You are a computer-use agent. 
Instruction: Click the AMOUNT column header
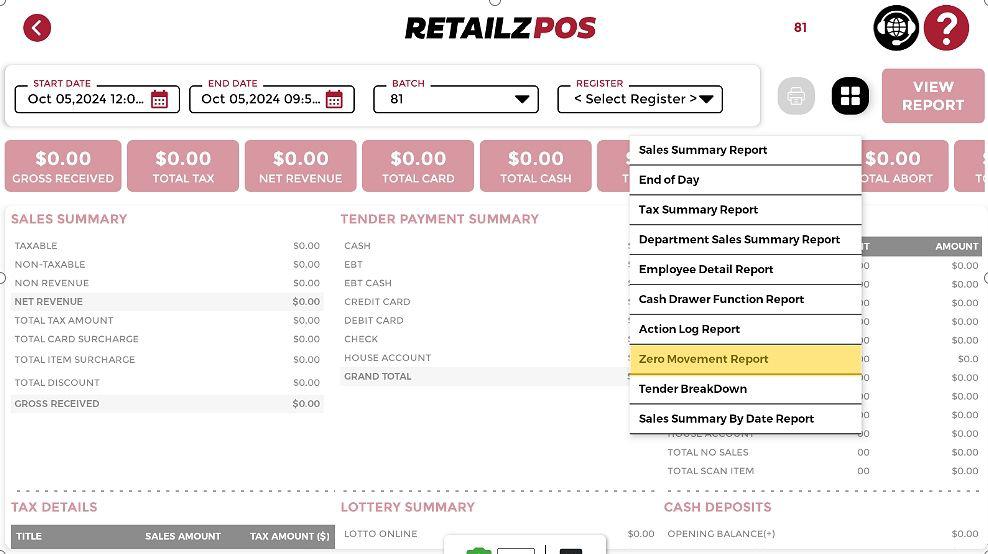pos(956,246)
